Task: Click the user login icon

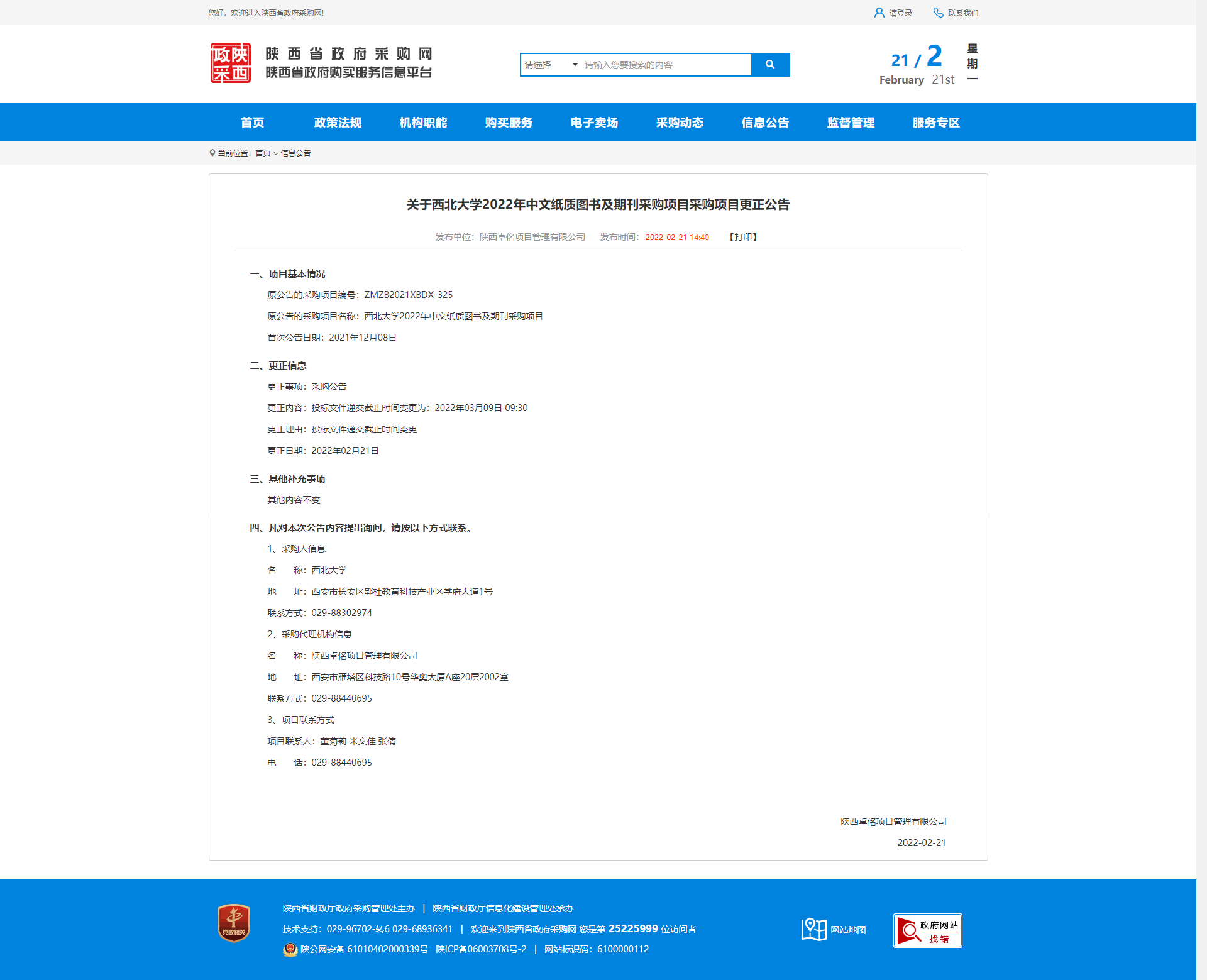Action: coord(879,13)
